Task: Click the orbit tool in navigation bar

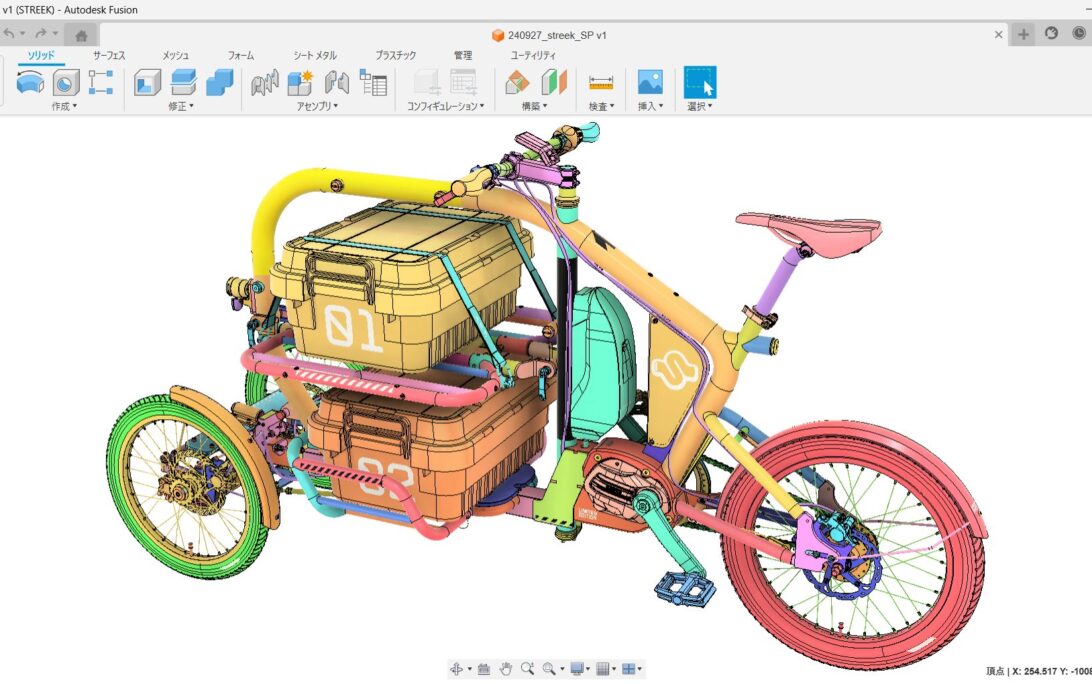Action: pyautogui.click(x=457, y=669)
